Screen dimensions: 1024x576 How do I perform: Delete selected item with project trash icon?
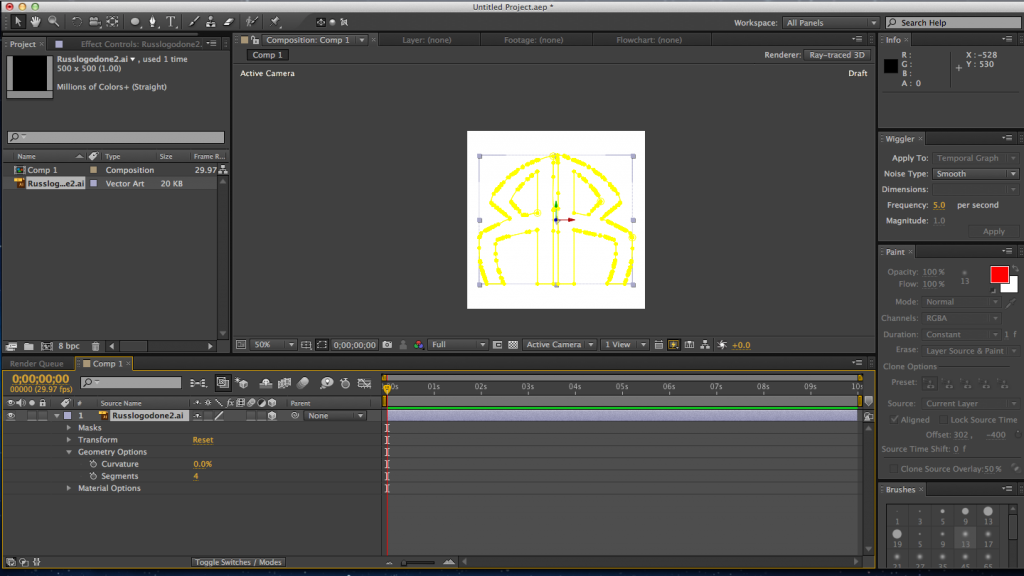tap(96, 346)
